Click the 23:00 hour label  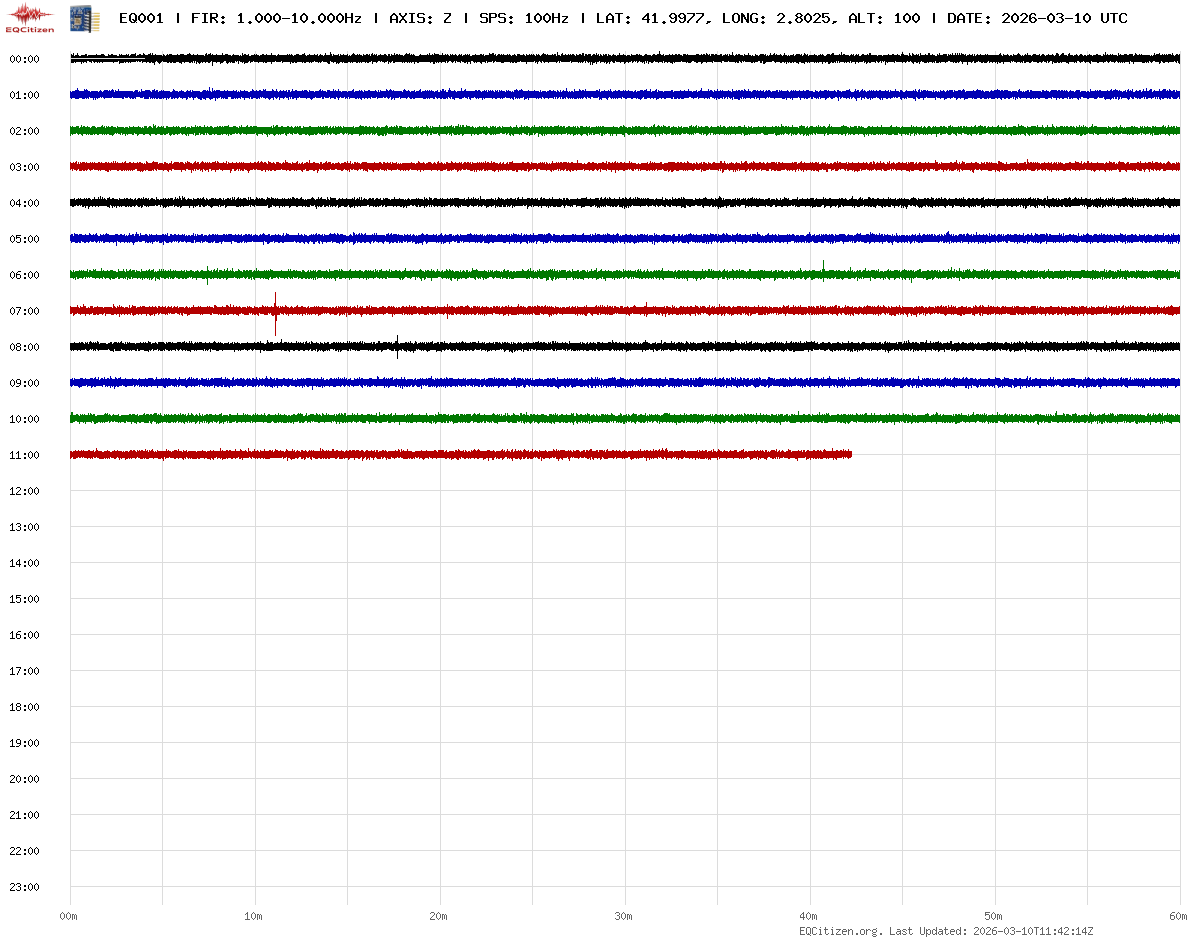(x=24, y=887)
